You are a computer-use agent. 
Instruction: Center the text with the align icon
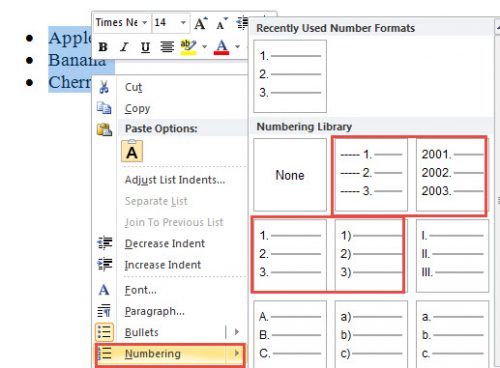(167, 47)
